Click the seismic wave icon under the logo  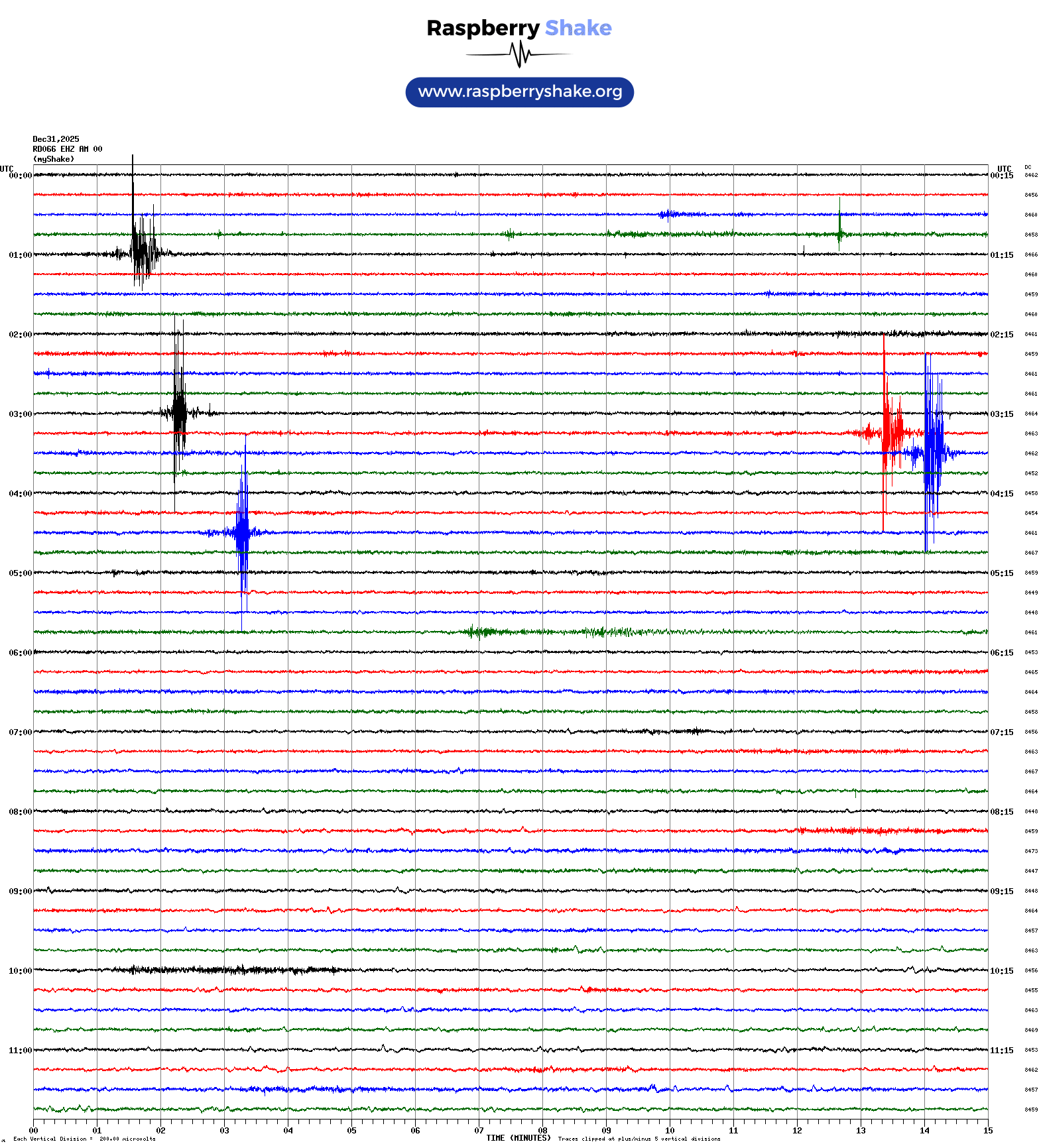[x=519, y=54]
